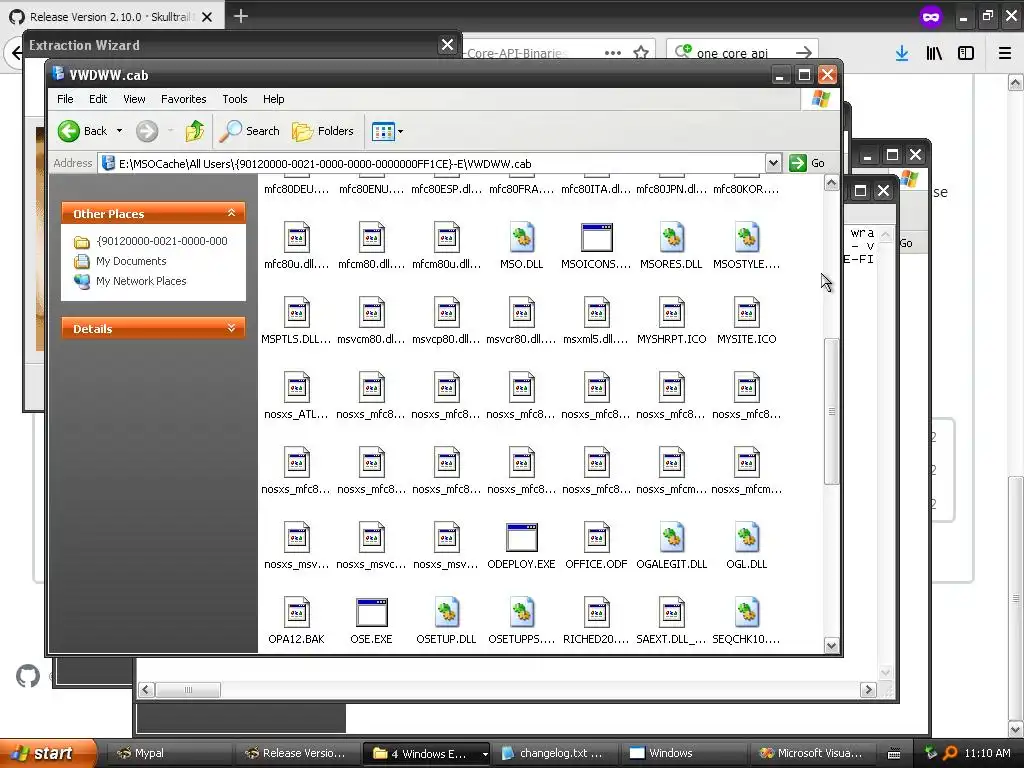
Task: Expand the Details panel
Action: 231,328
